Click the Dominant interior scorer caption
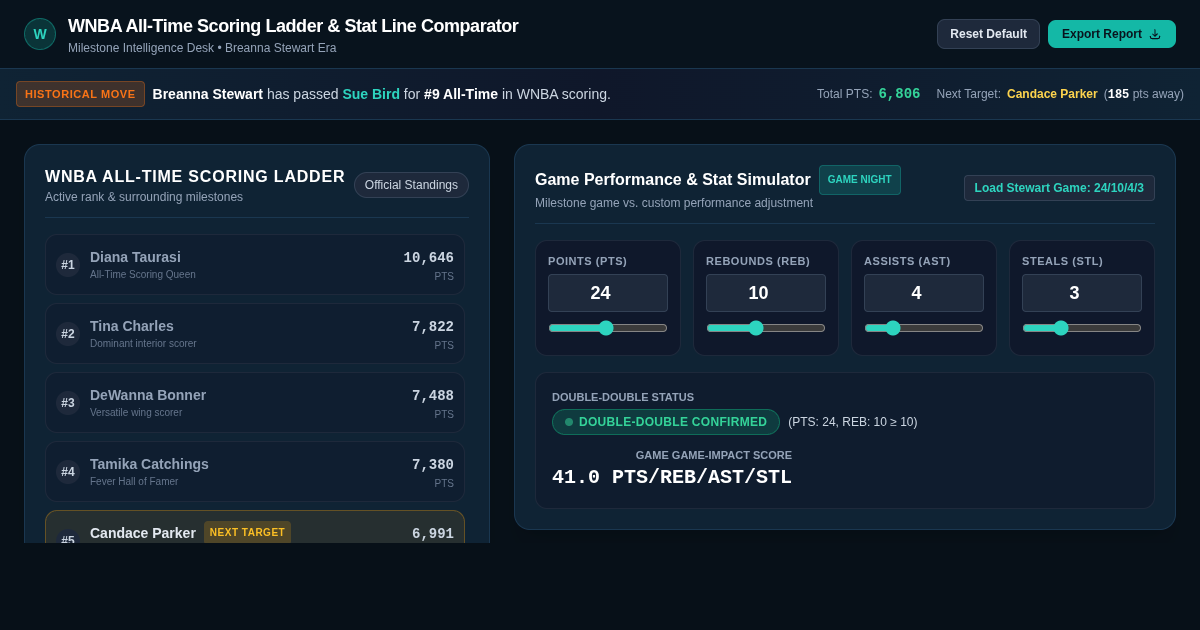Viewport: 1200px width, 630px height. (x=143, y=344)
